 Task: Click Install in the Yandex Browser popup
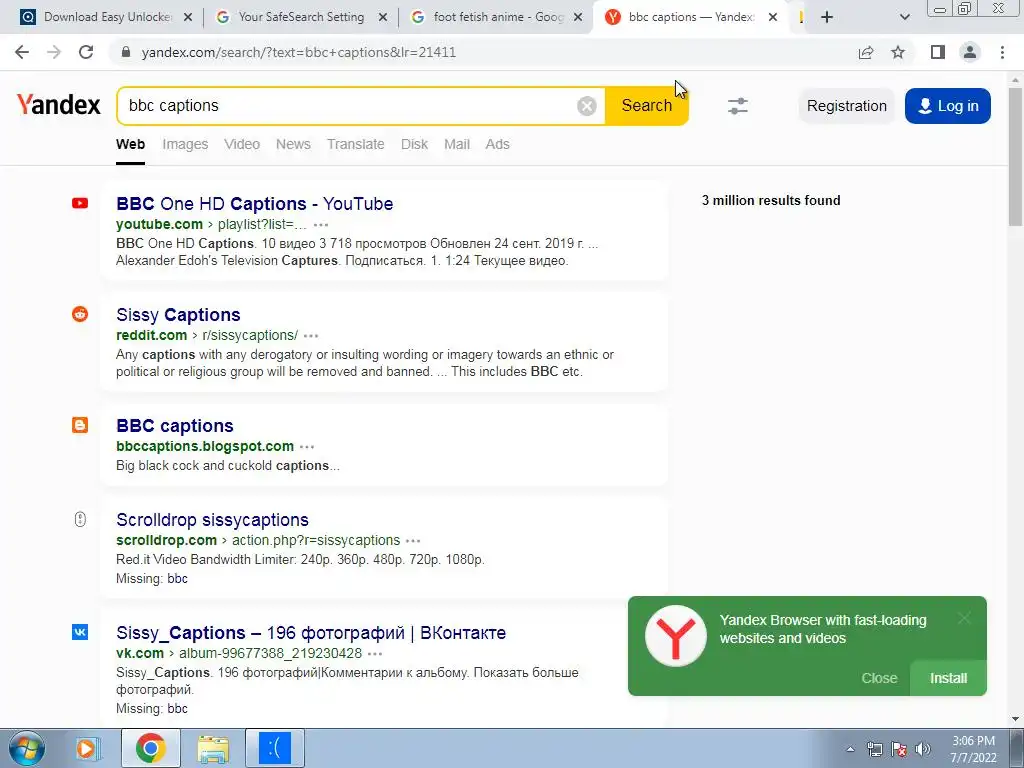(x=948, y=679)
